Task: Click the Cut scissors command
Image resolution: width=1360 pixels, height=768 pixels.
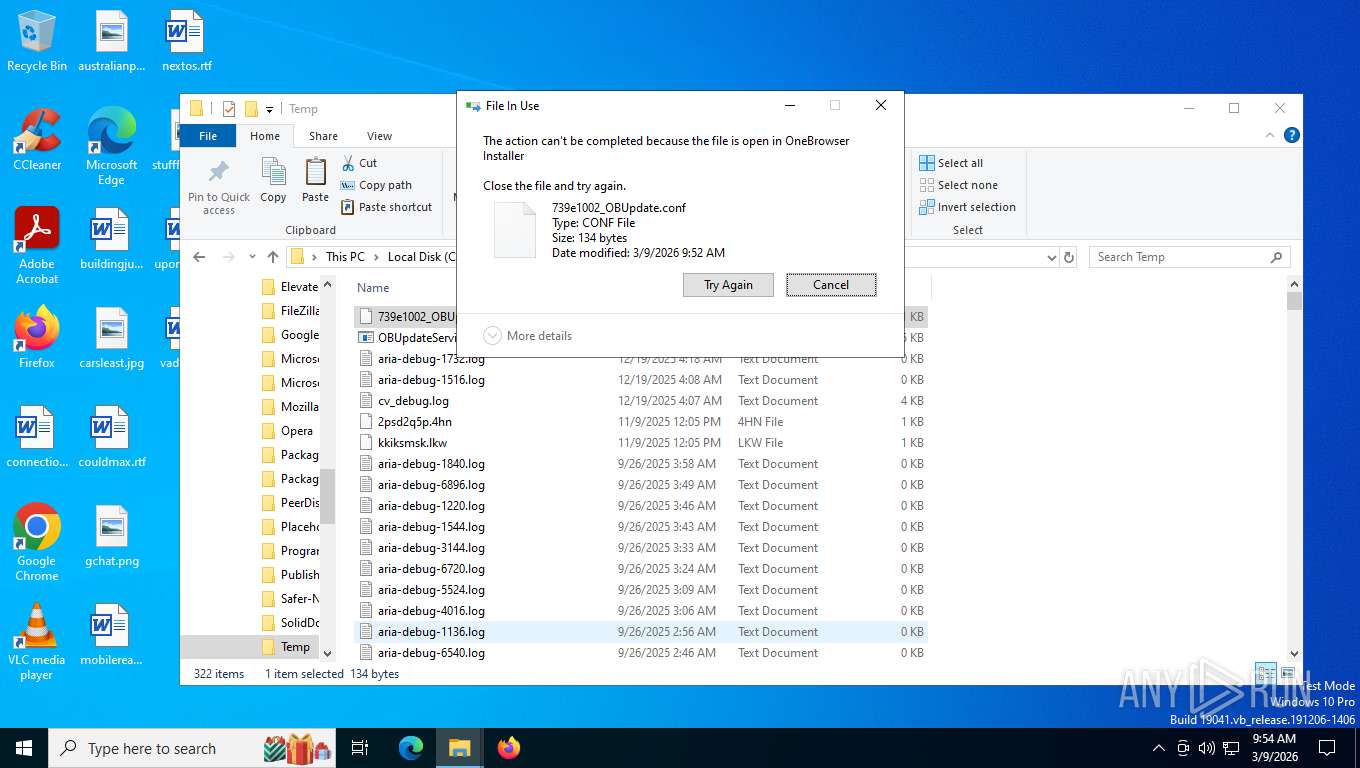Action: tap(359, 163)
